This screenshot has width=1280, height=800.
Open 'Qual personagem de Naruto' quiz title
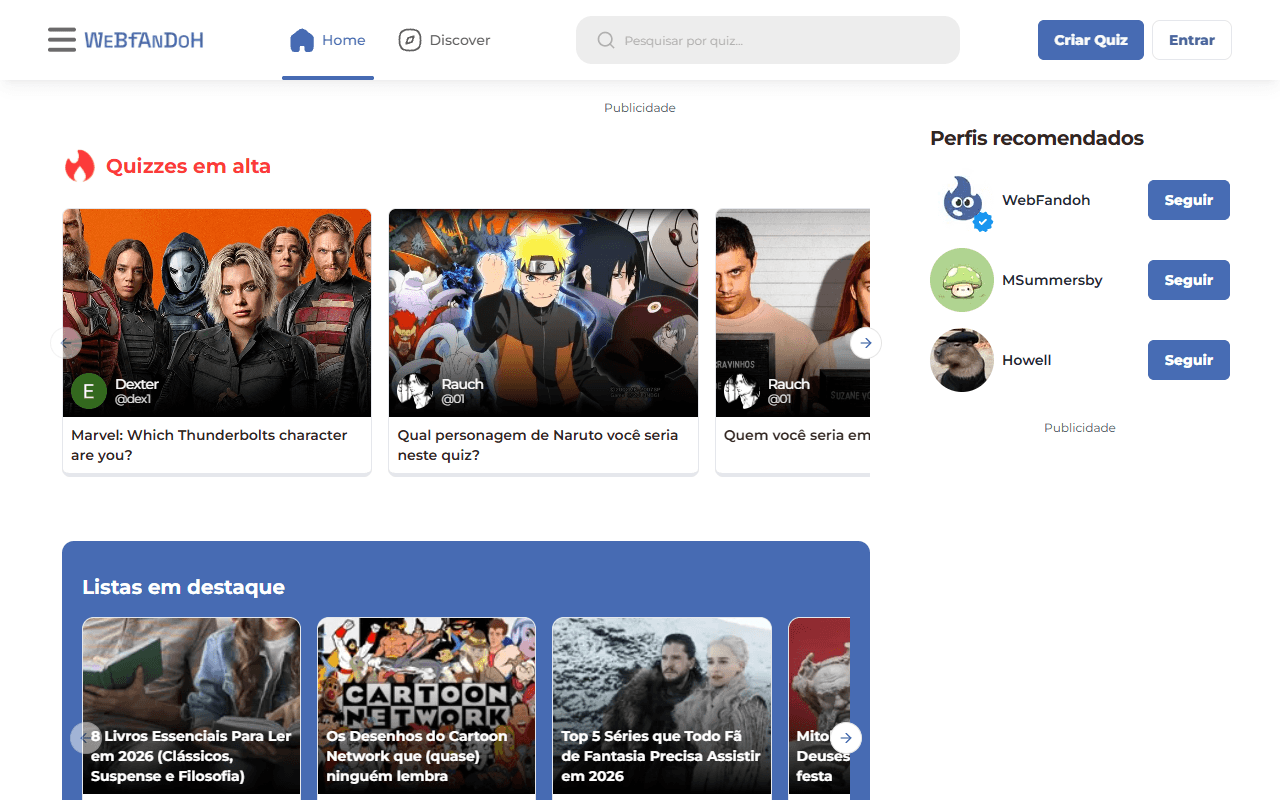click(538, 445)
